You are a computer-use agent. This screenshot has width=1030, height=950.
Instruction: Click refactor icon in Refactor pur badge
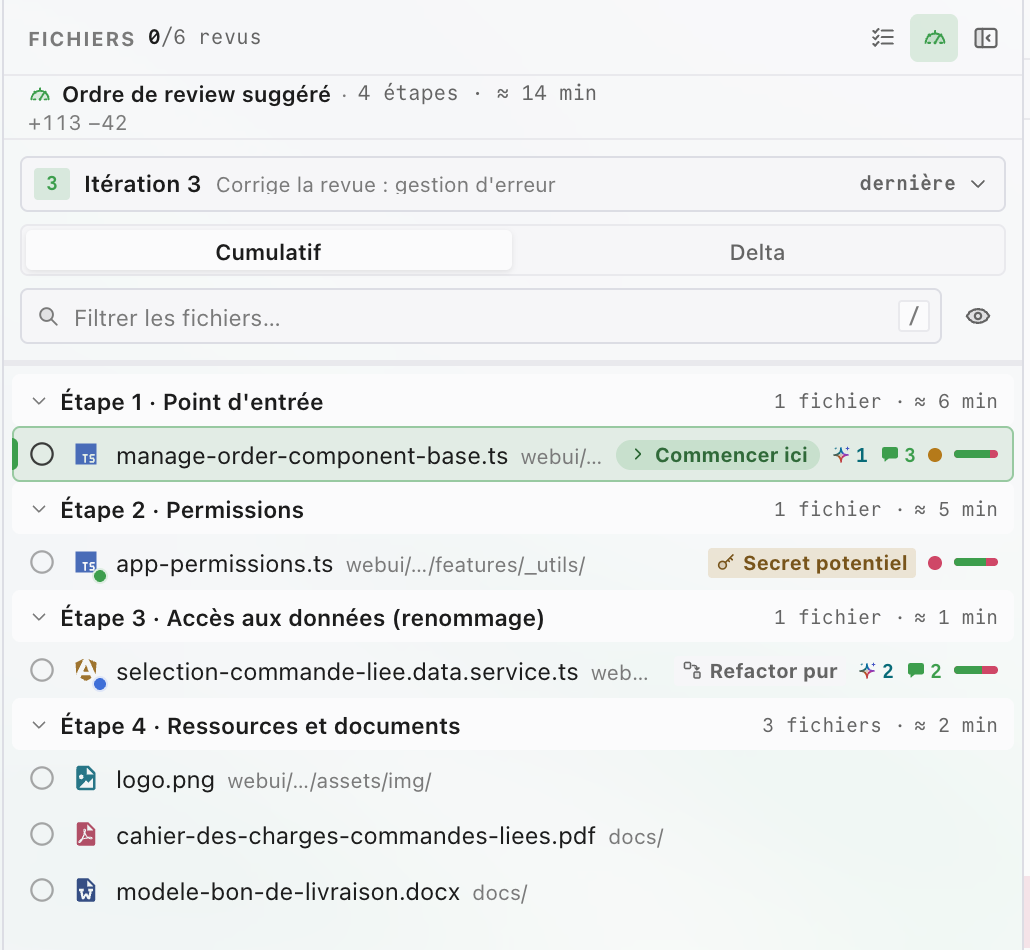(692, 671)
